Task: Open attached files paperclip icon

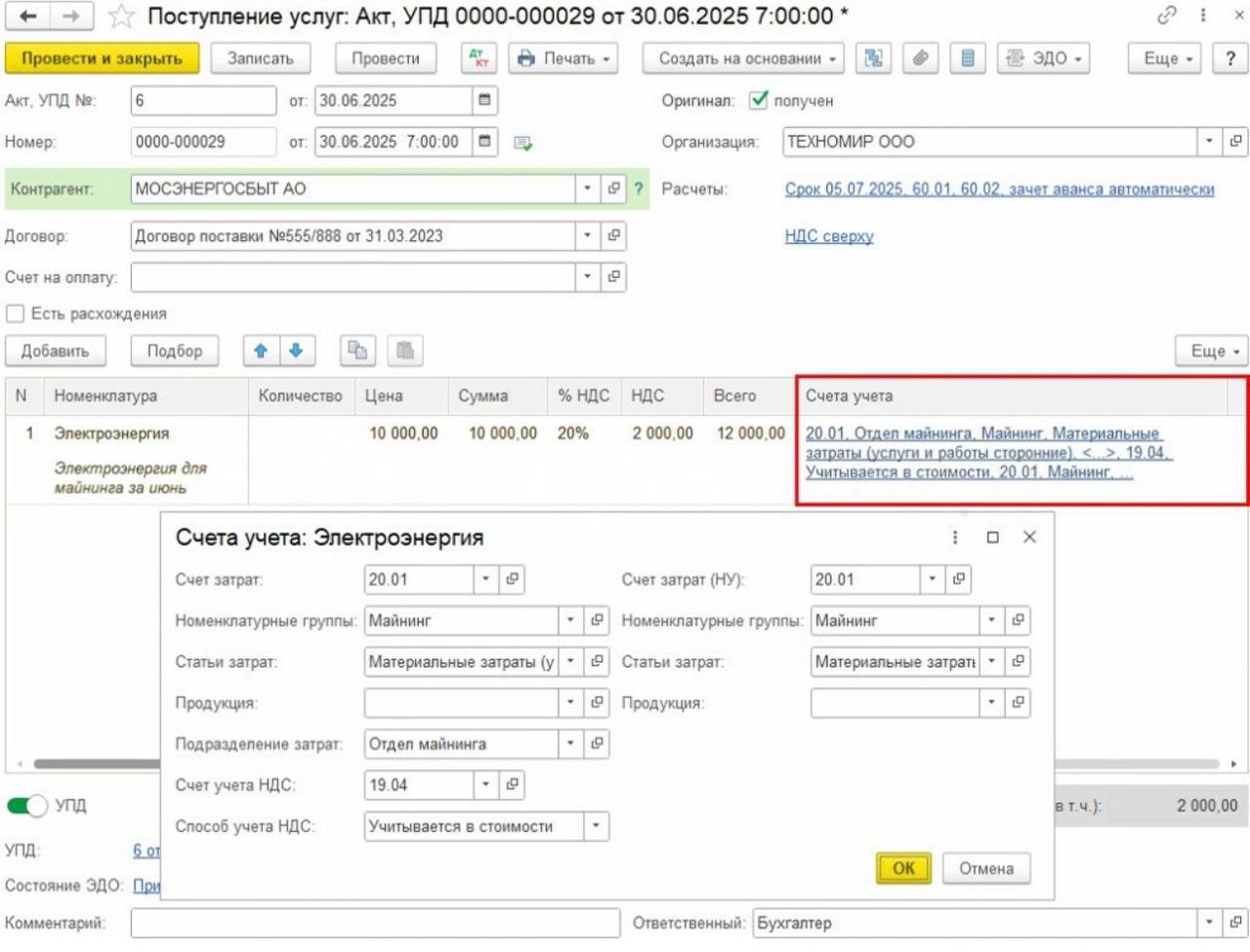Action: click(x=920, y=59)
